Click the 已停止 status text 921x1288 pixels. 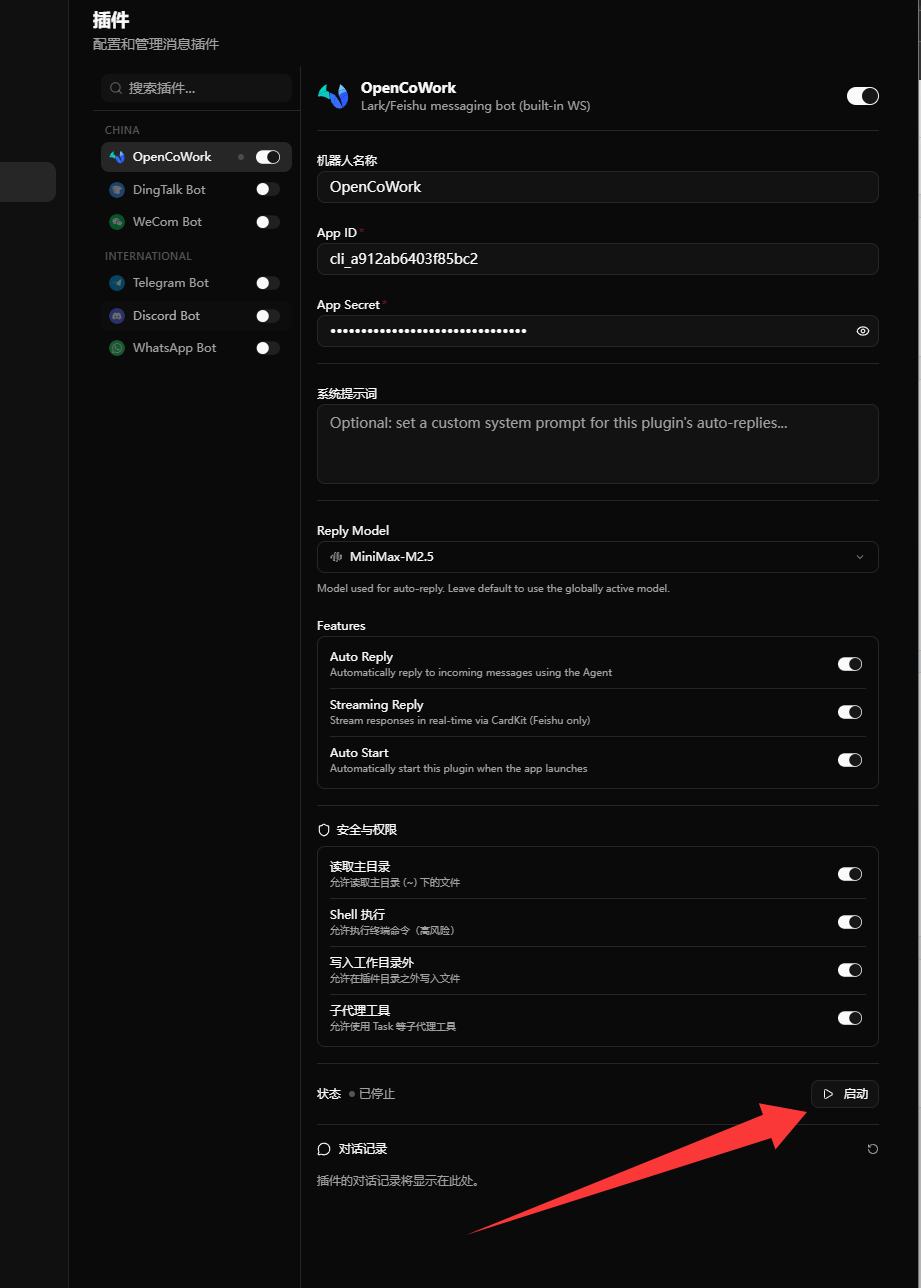377,1094
